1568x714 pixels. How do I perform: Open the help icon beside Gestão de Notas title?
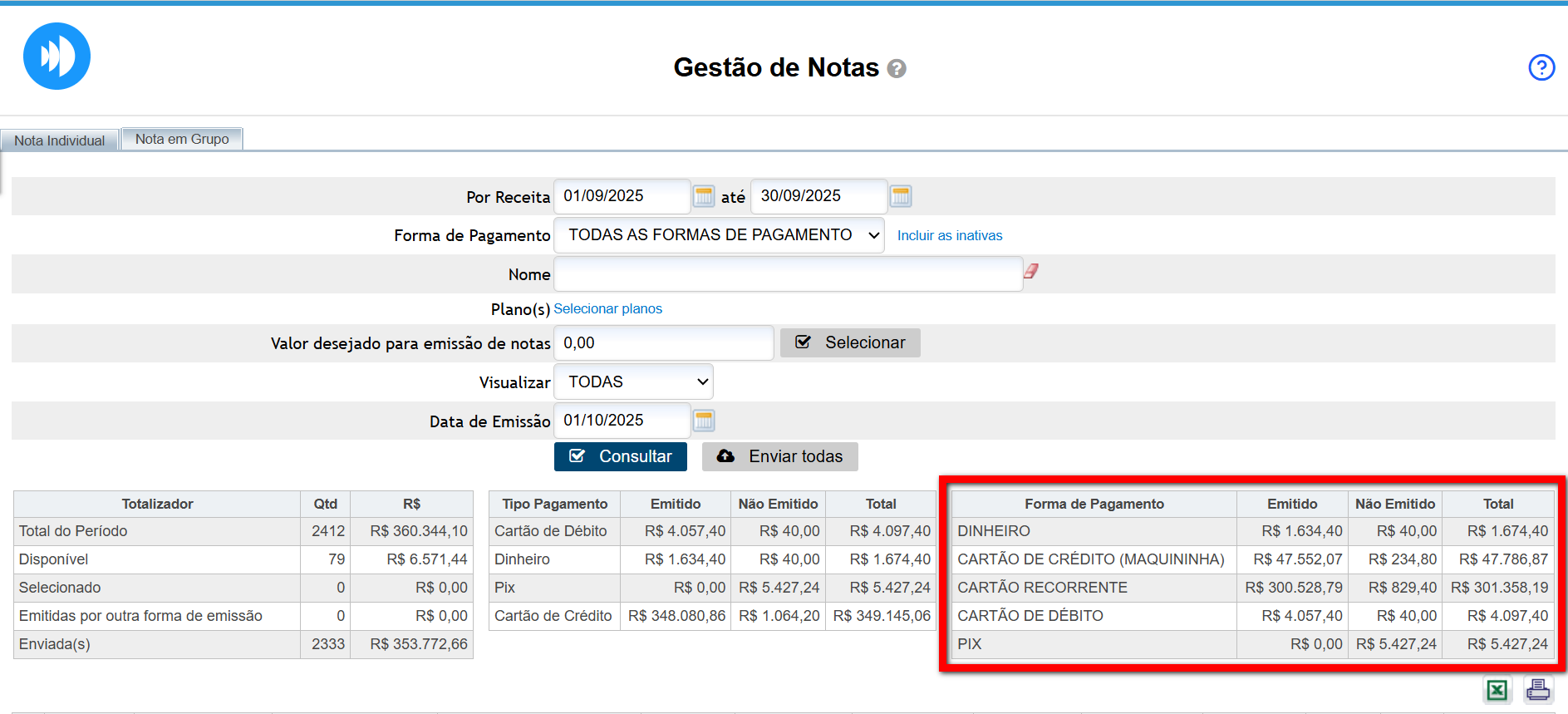tap(897, 69)
